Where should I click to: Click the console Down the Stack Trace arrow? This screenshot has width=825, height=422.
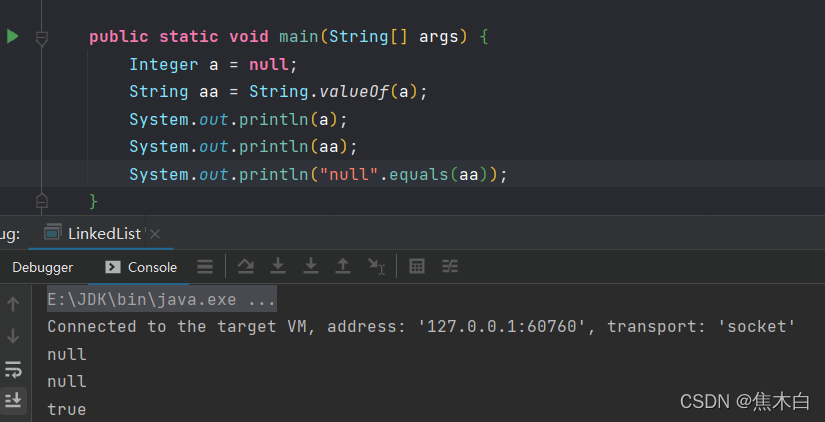[13, 336]
